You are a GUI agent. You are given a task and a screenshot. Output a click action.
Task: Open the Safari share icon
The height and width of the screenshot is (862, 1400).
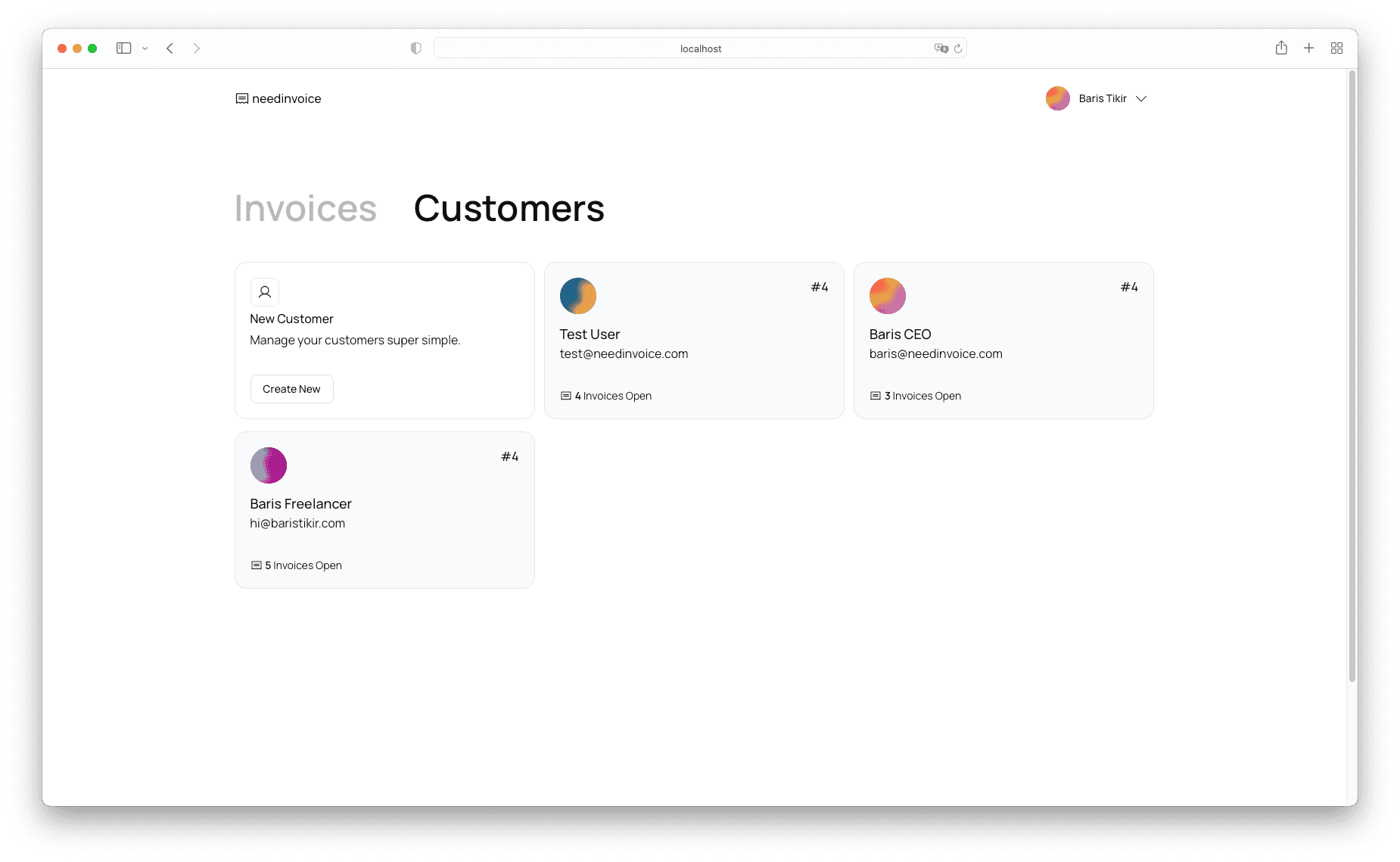(1281, 48)
